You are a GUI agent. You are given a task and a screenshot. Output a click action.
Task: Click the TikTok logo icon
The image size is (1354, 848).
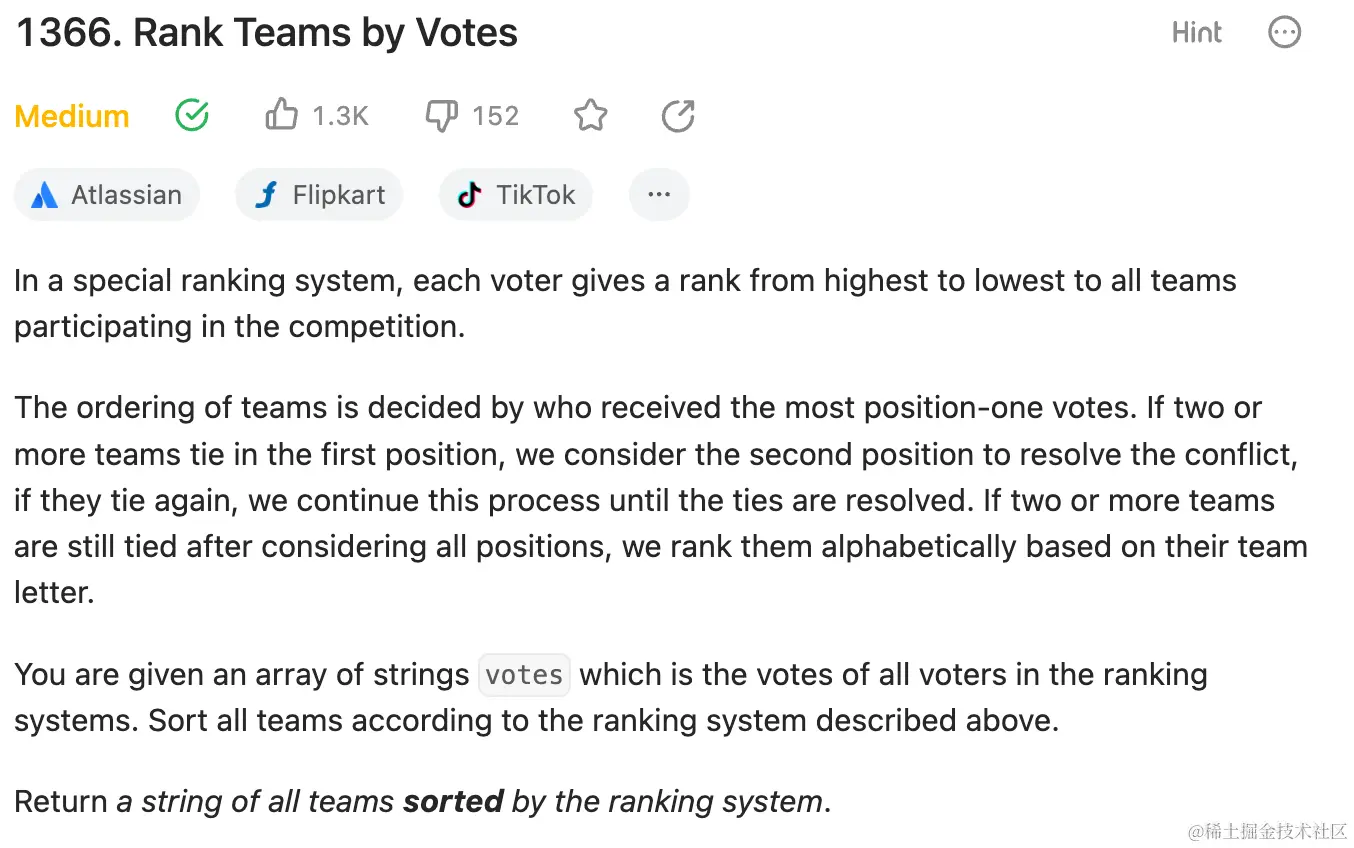(470, 195)
